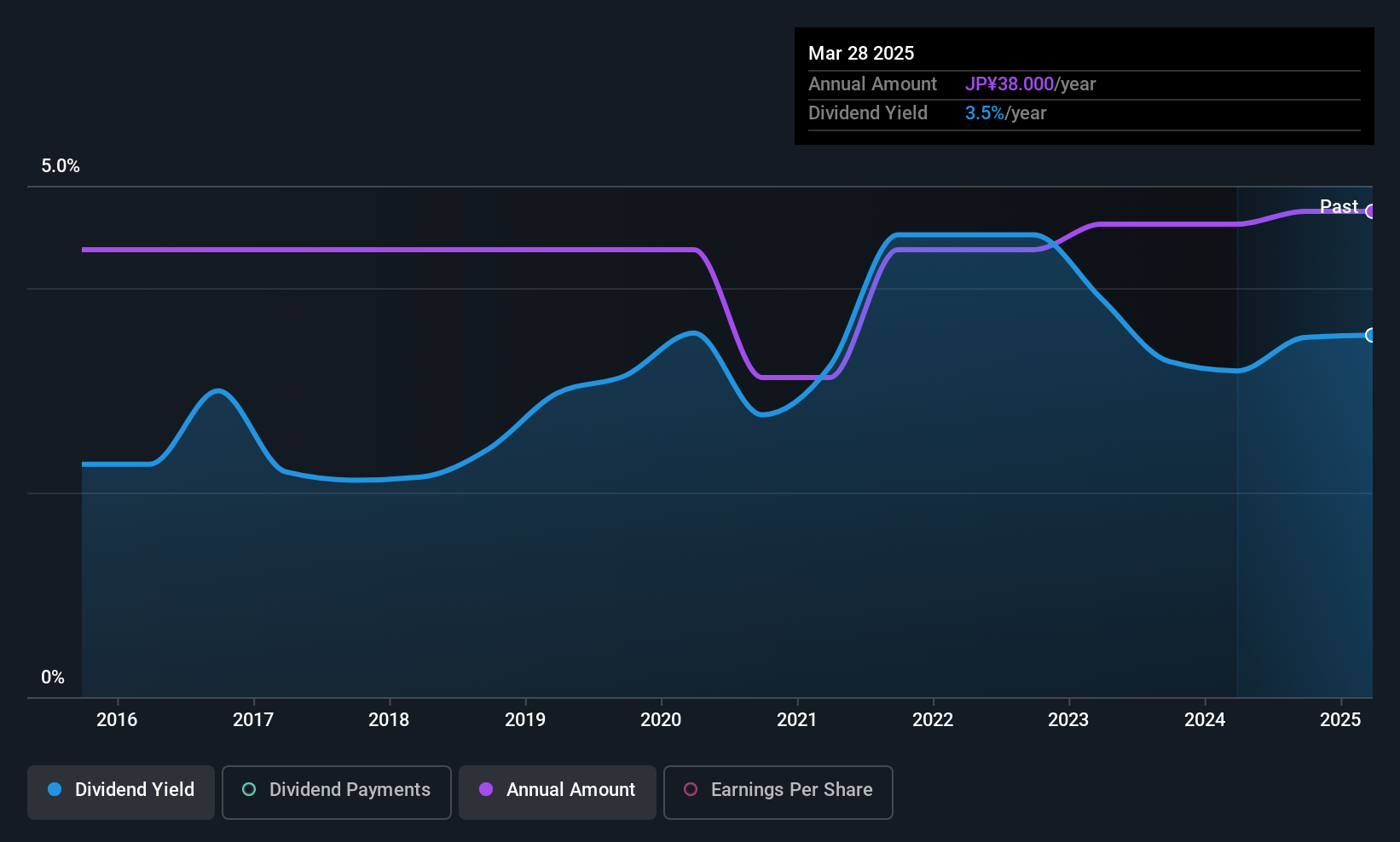
Task: Select the purple annual amount endpoint marker
Action: (1370, 211)
